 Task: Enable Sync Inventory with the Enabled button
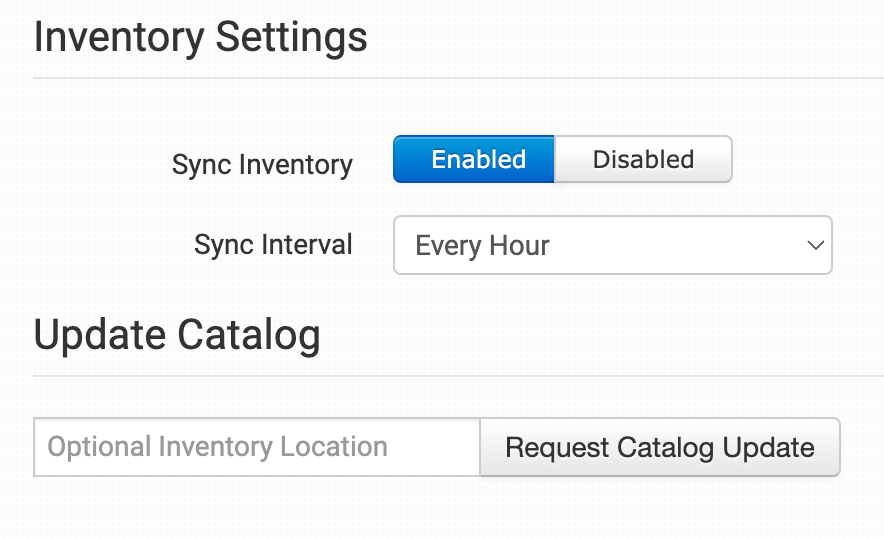[x=474, y=160]
